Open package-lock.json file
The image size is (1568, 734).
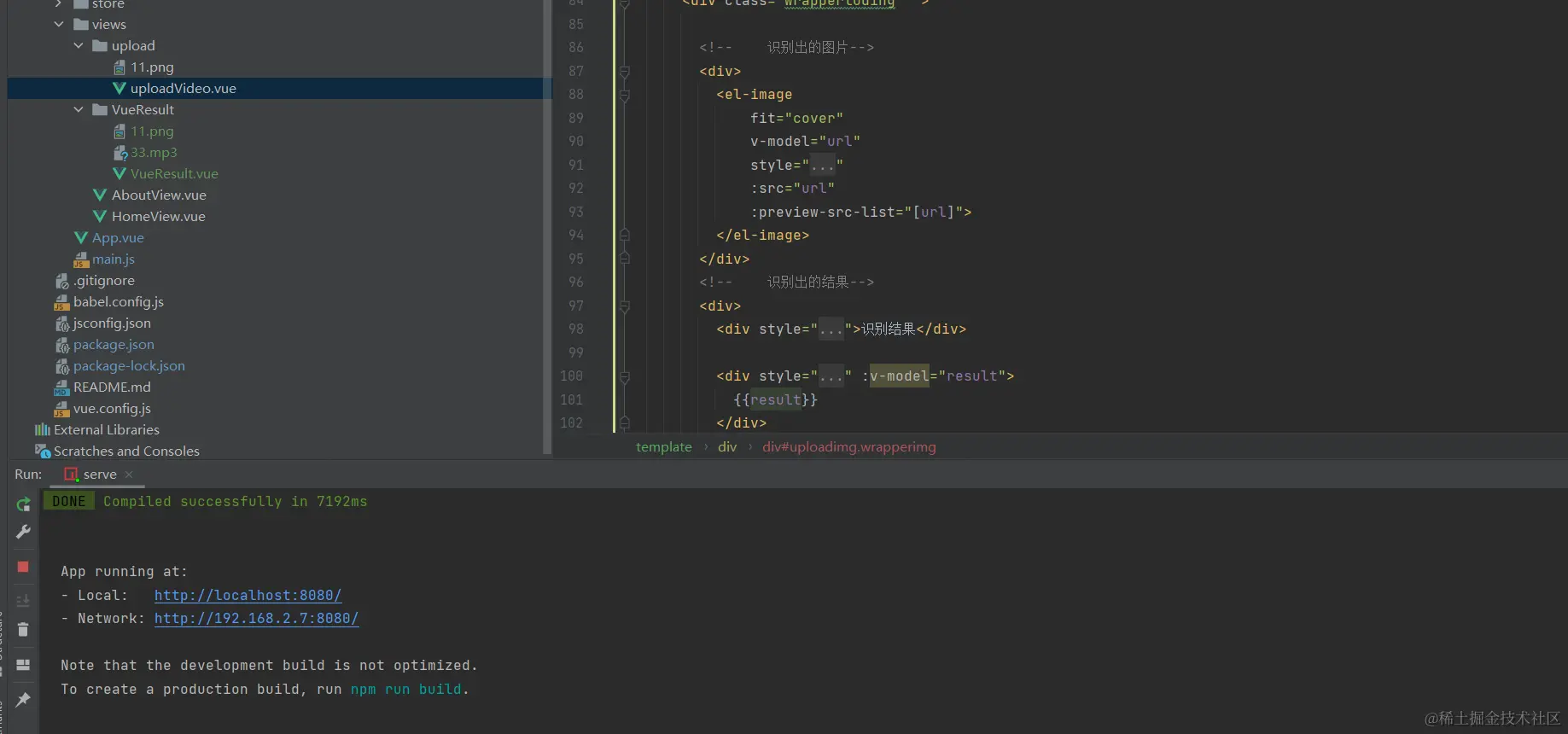point(129,365)
